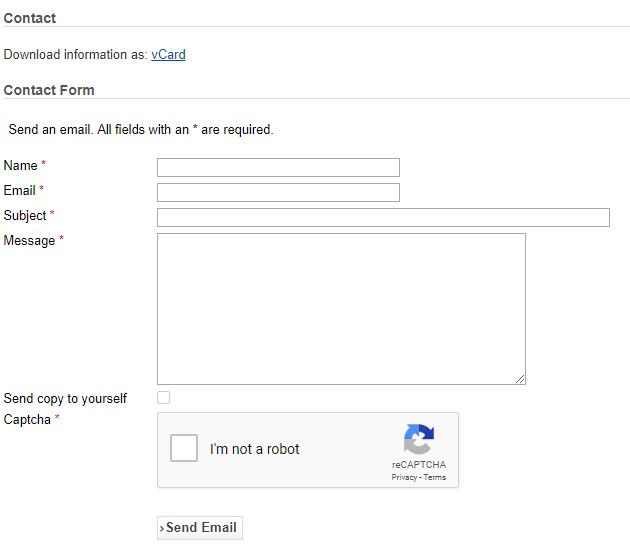The width and height of the screenshot is (630, 558).
Task: Click the reCAPTCHA logo icon
Action: [419, 439]
